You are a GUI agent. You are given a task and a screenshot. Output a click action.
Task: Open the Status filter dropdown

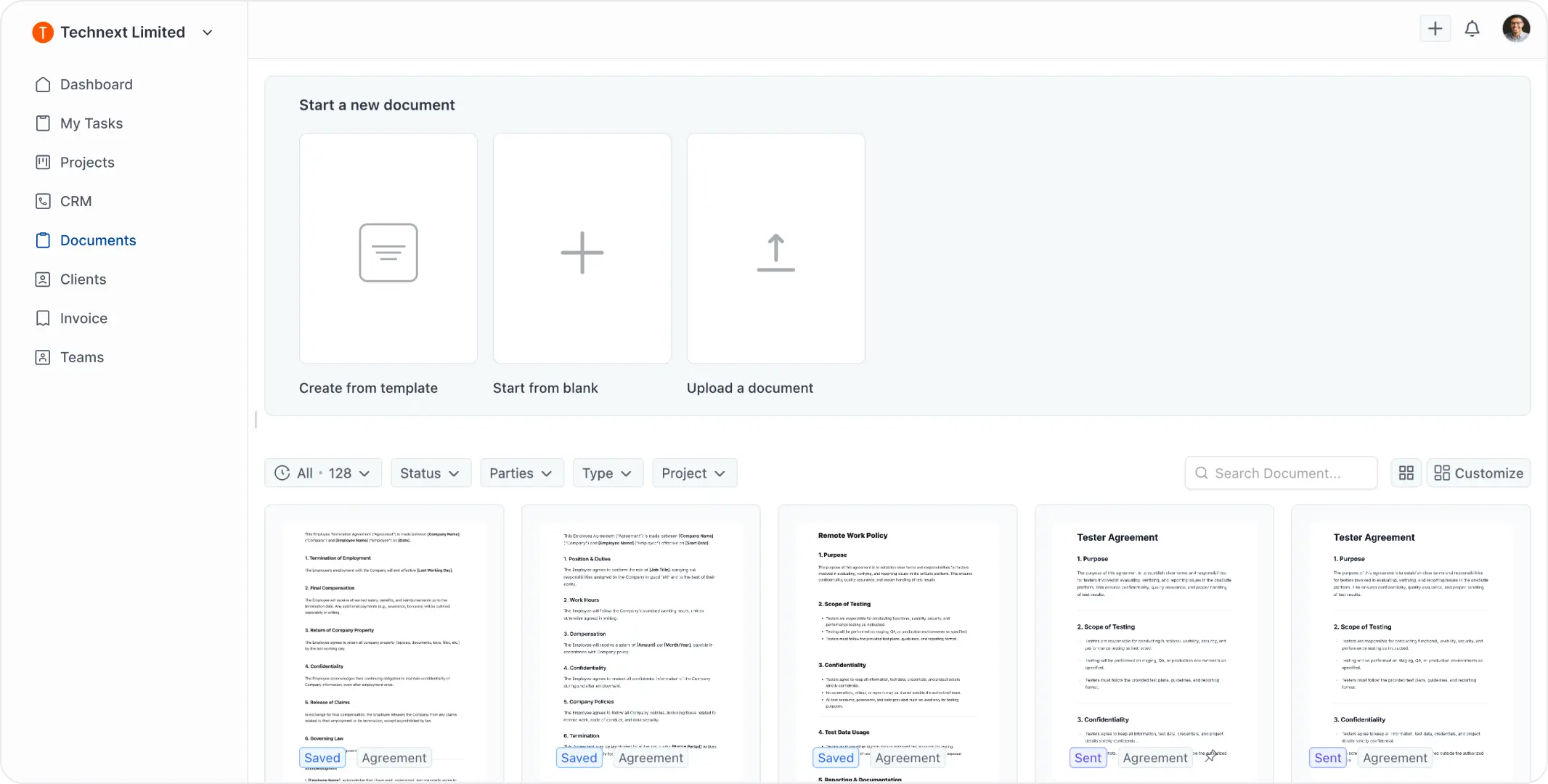pos(431,473)
